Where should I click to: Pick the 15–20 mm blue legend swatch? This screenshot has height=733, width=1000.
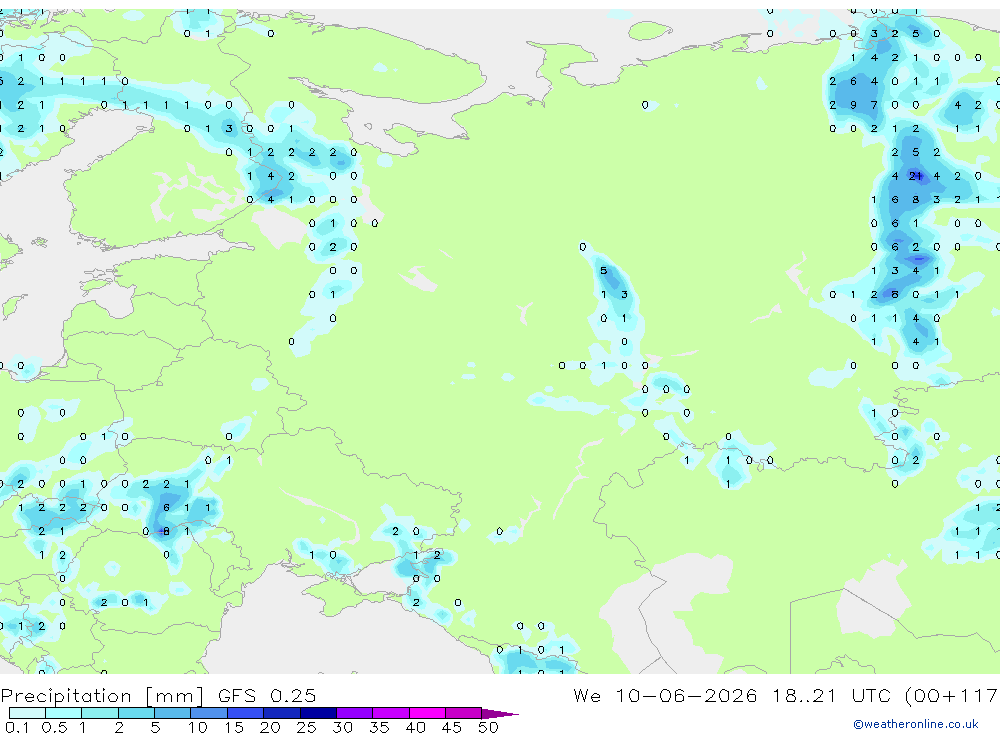tap(245, 713)
